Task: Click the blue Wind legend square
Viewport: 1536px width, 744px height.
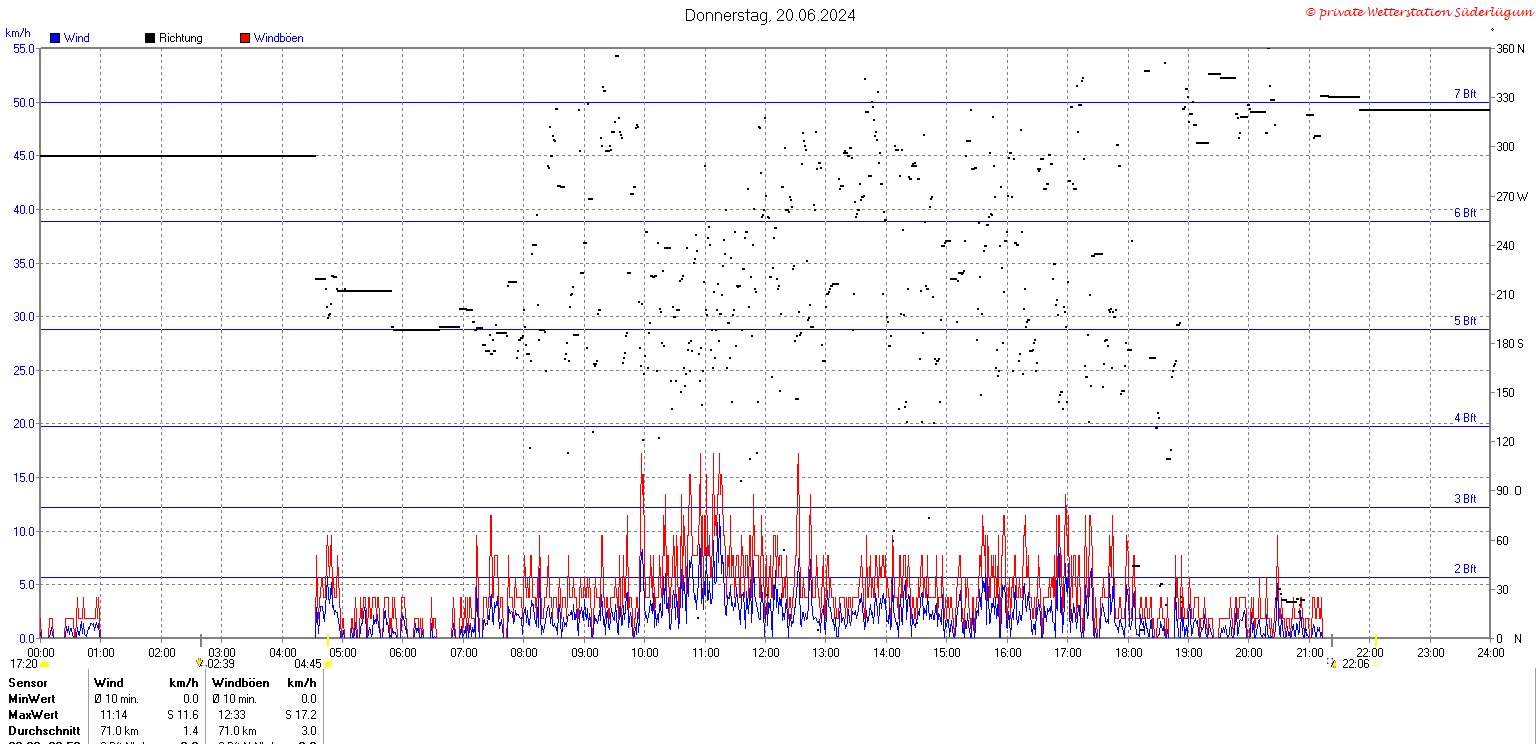Action: coord(55,38)
